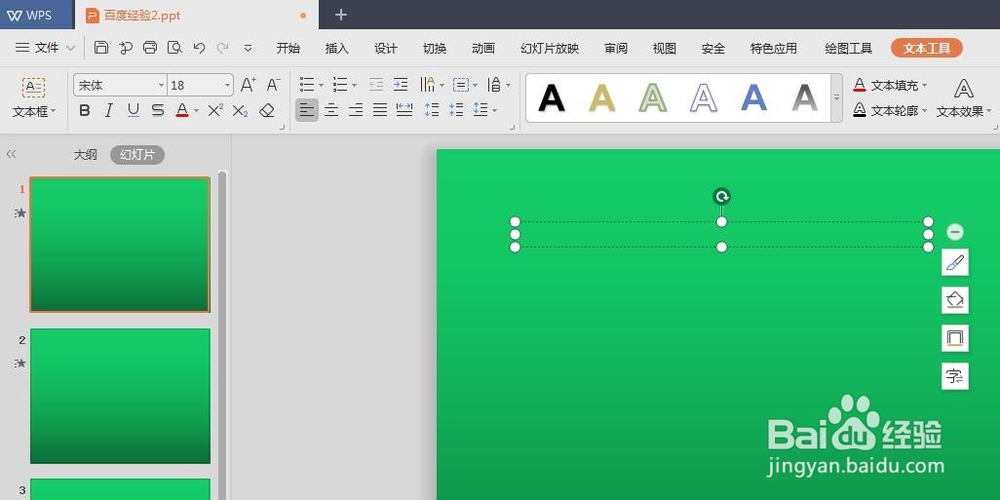Open 文本效果 text effects menu
Image resolution: width=1000 pixels, height=500 pixels.
coord(964,99)
